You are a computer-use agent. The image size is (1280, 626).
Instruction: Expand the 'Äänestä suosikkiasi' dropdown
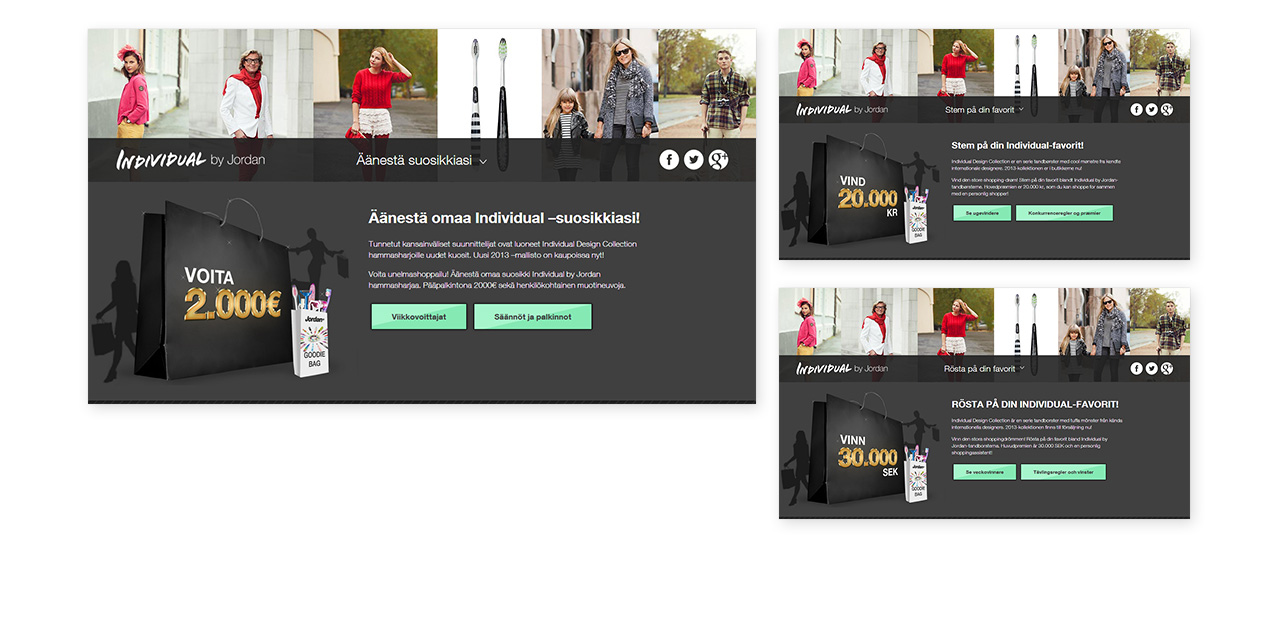tap(422, 160)
